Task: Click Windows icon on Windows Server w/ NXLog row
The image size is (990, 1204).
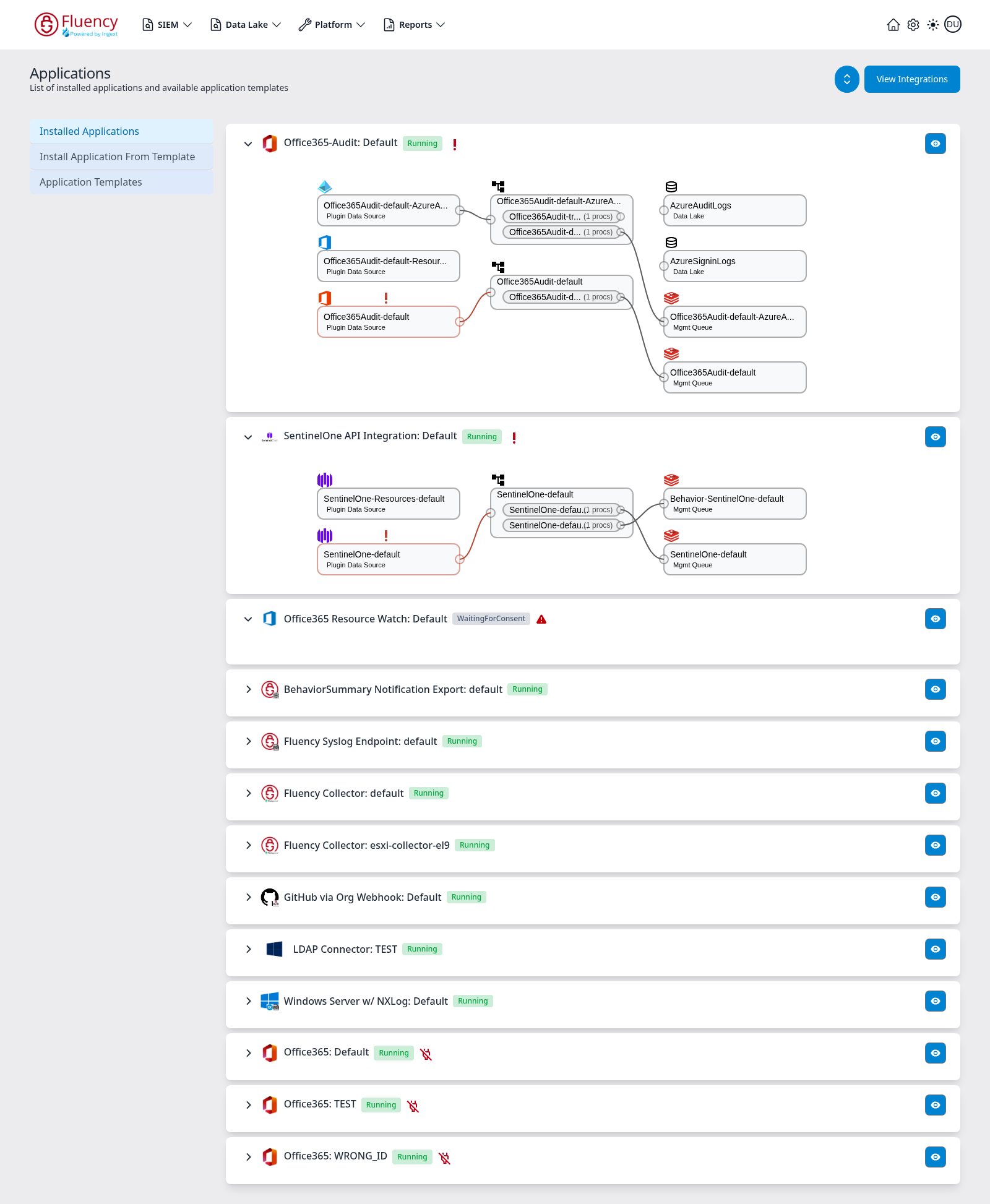Action: (x=270, y=1001)
